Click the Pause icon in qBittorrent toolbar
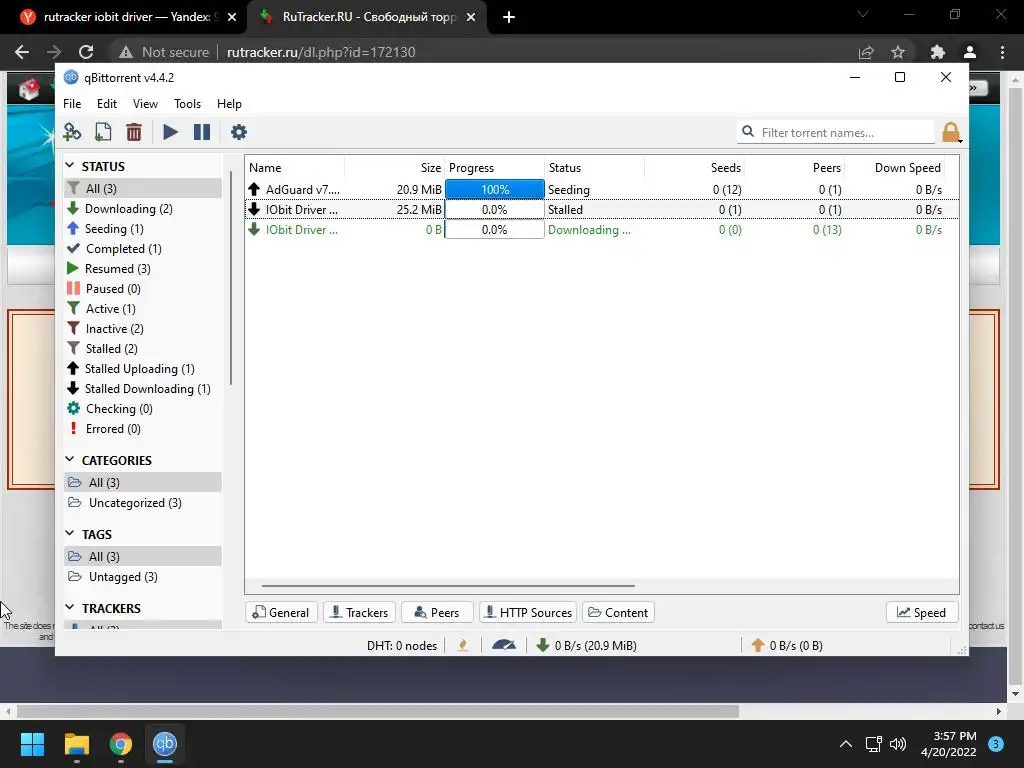This screenshot has height=768, width=1024. (202, 132)
